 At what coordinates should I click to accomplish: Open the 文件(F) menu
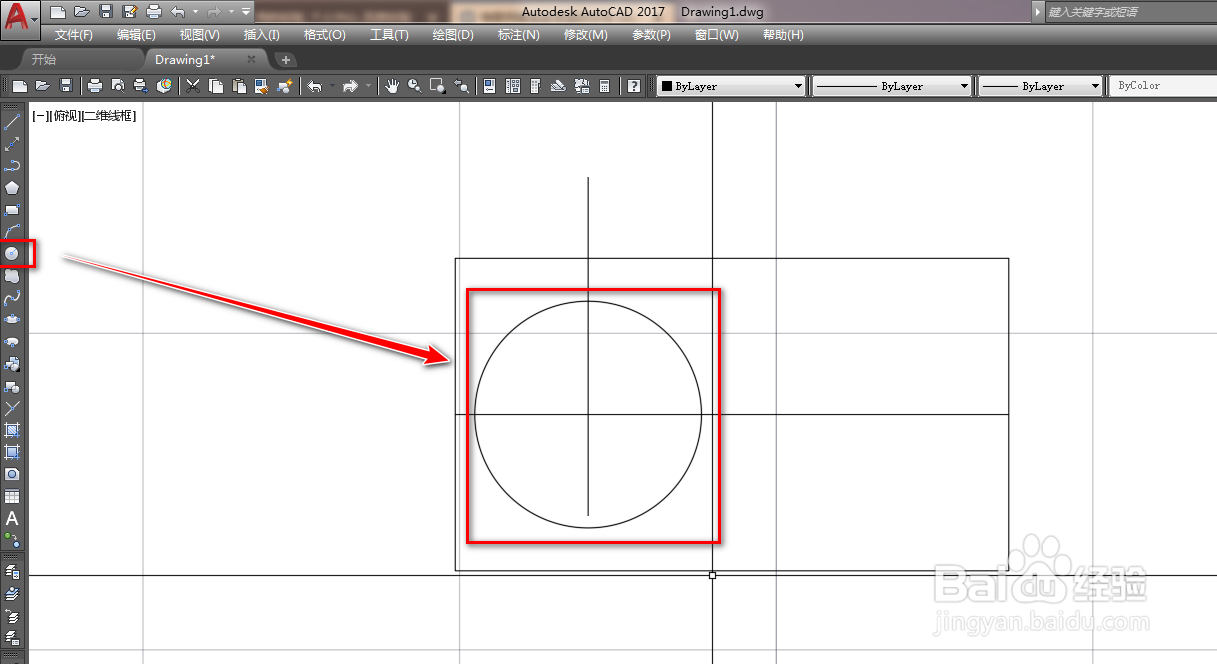(x=73, y=34)
